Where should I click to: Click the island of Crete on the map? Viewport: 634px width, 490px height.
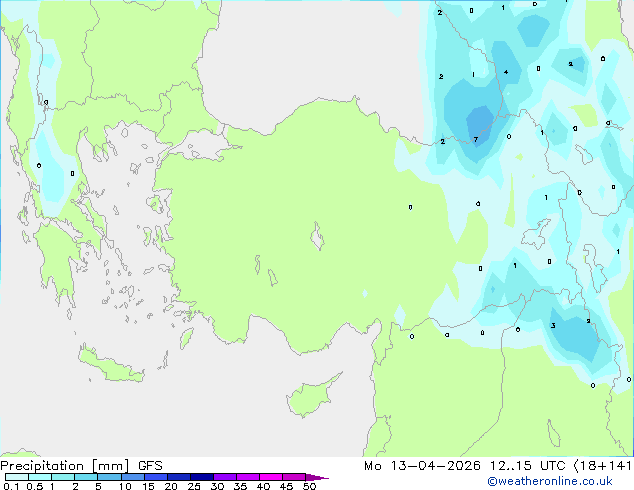click(x=110, y=364)
